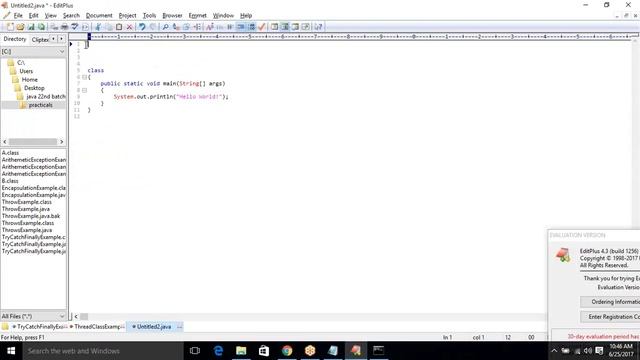Open the Project menu
Viewport: 640px width, 360px height.
127,16
